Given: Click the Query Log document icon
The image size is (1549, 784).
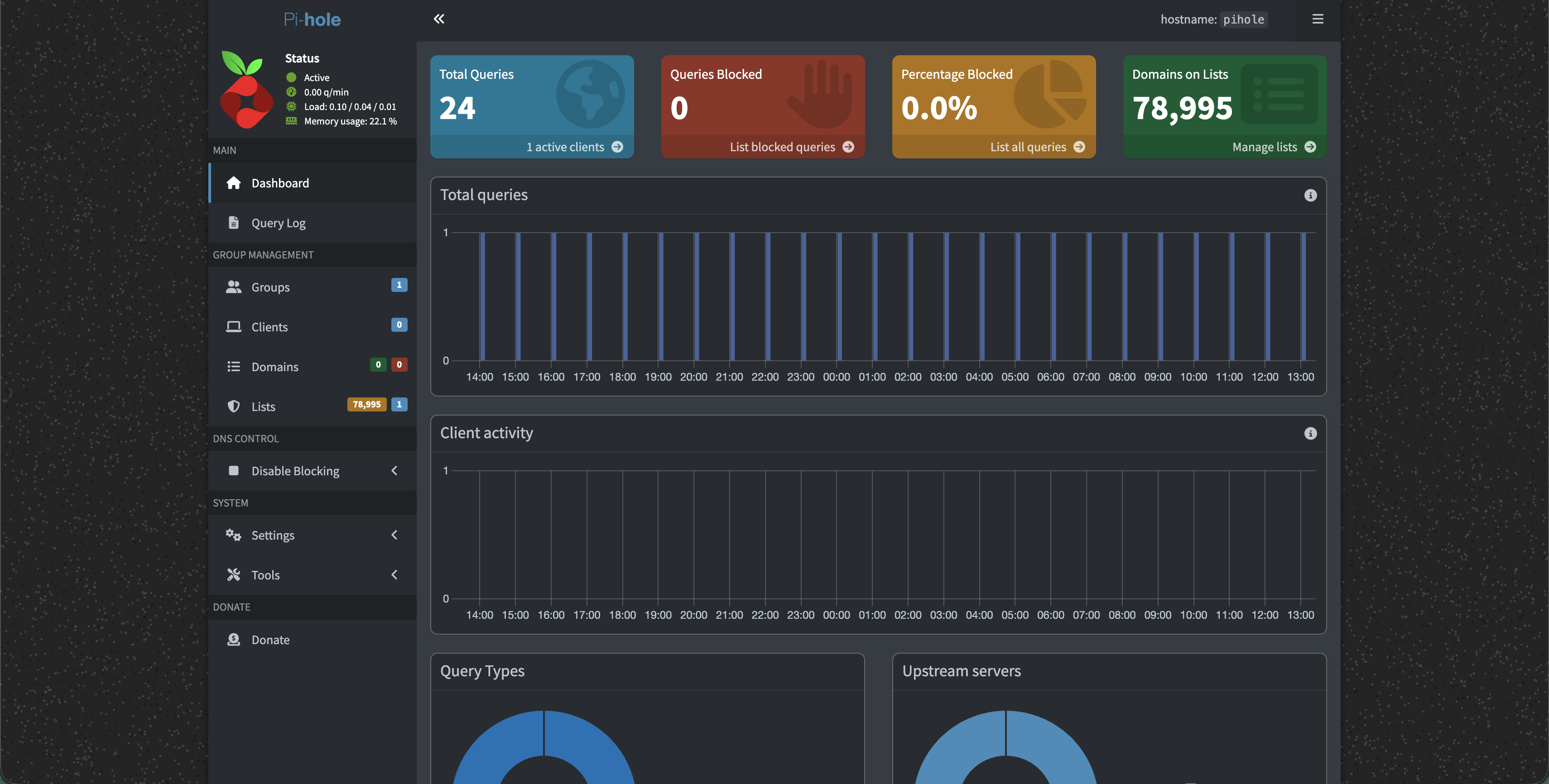Looking at the screenshot, I should click(x=233, y=223).
